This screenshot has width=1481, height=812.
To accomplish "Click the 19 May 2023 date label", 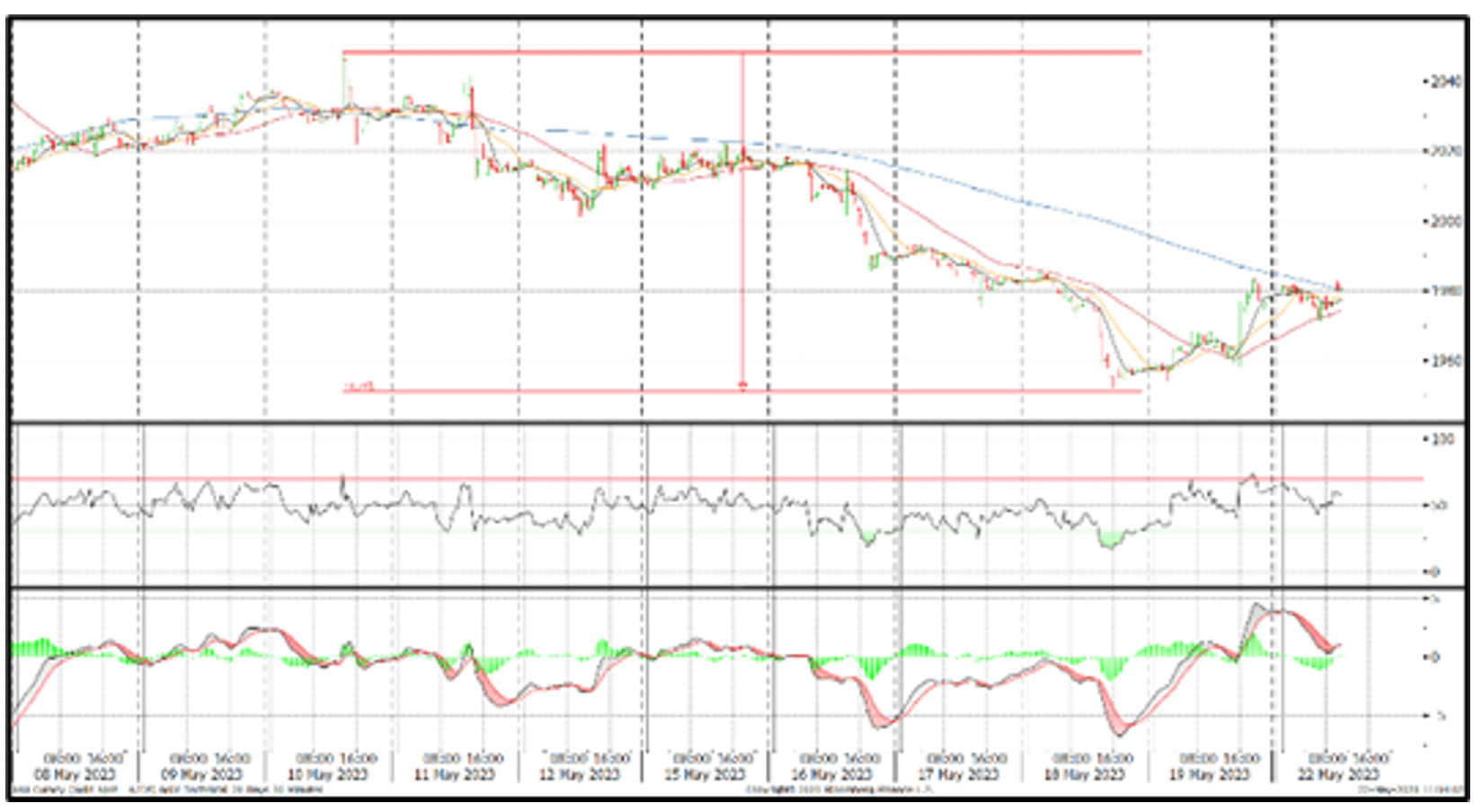I will click(x=1209, y=774).
